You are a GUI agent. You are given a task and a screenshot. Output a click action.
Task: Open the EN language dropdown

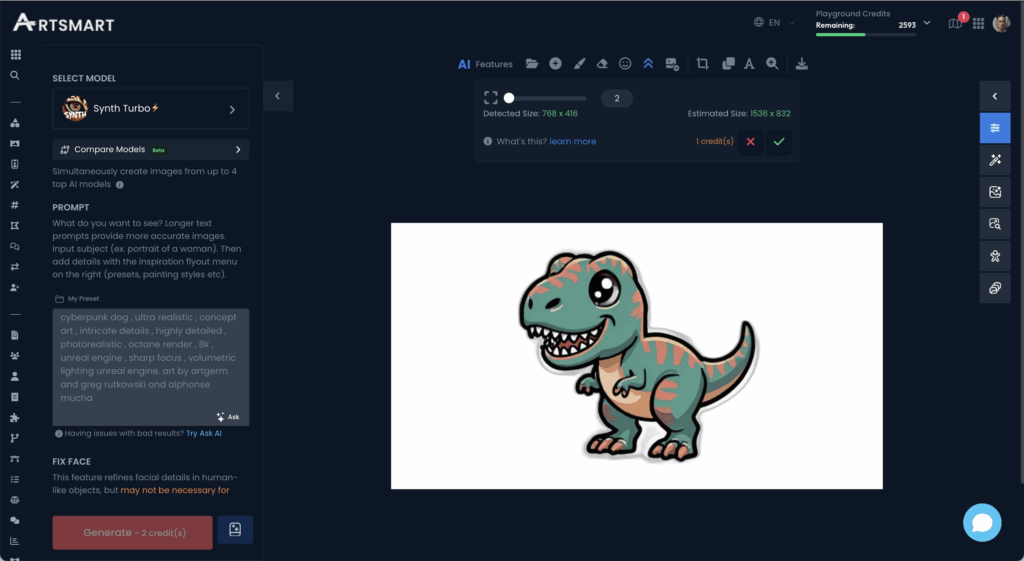pos(774,22)
